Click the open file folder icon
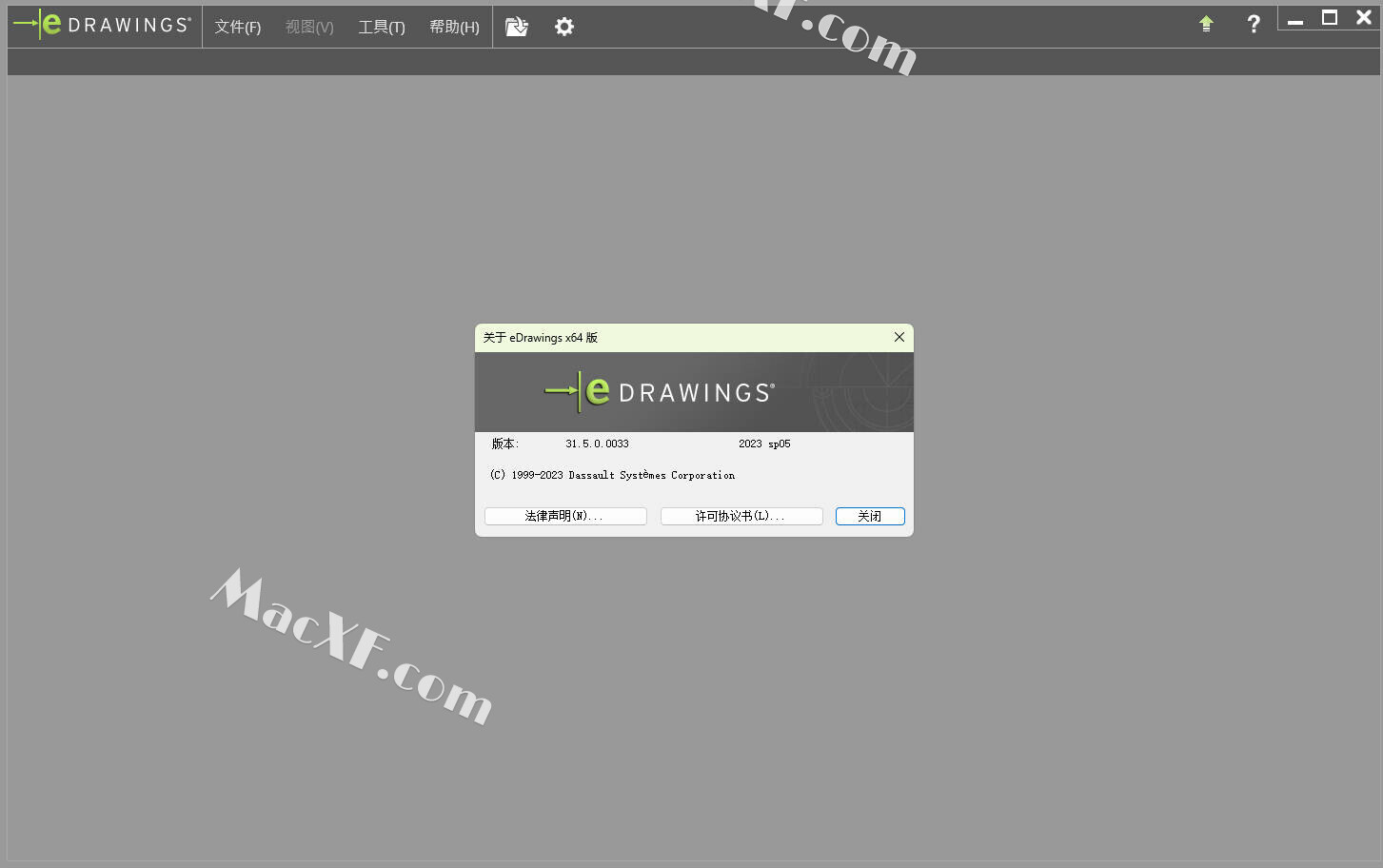Screen dimensions: 1383x868 click(517, 27)
